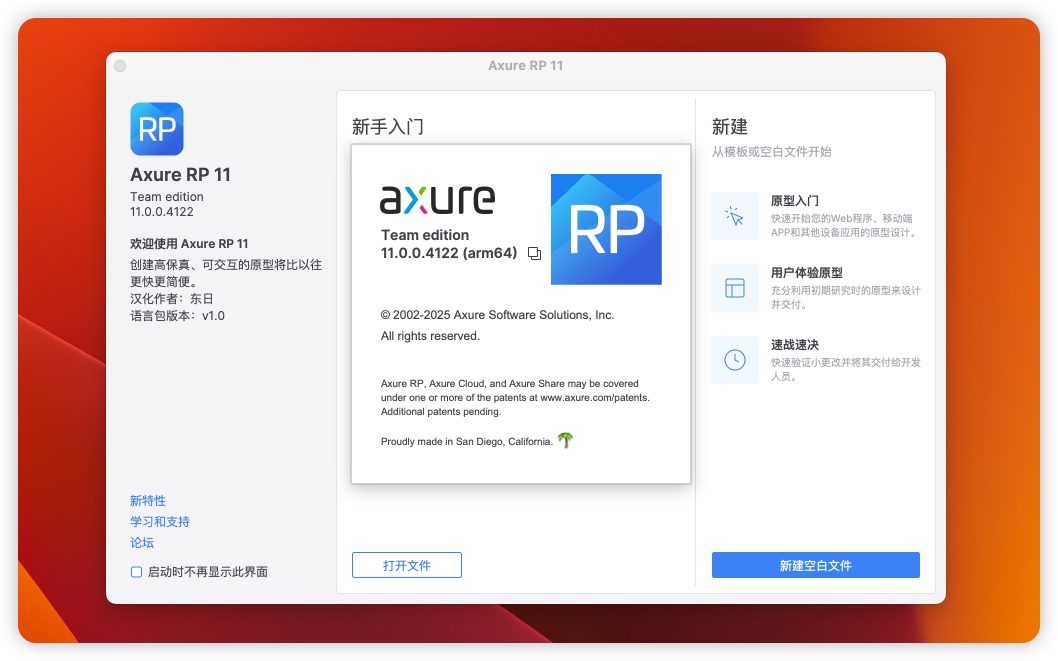The image size is (1058, 661).
Task: Enable 启动时不再显示此界面 checkbox
Action: pyautogui.click(x=137, y=572)
